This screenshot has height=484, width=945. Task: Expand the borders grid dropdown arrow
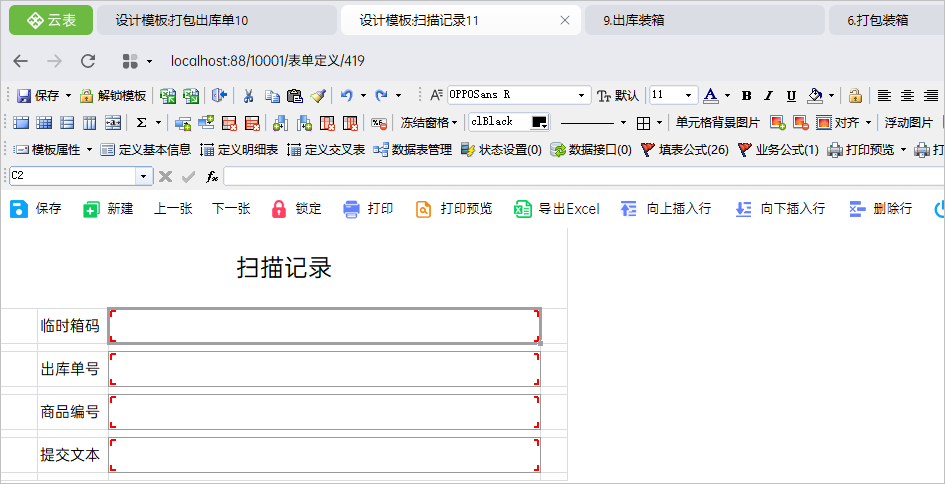coord(659,123)
